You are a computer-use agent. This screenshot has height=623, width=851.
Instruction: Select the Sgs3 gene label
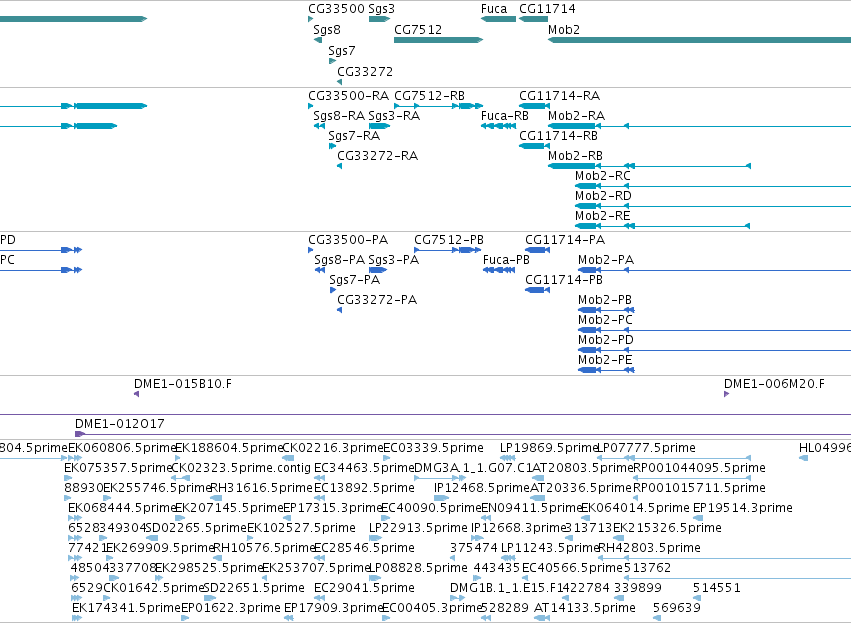point(382,9)
